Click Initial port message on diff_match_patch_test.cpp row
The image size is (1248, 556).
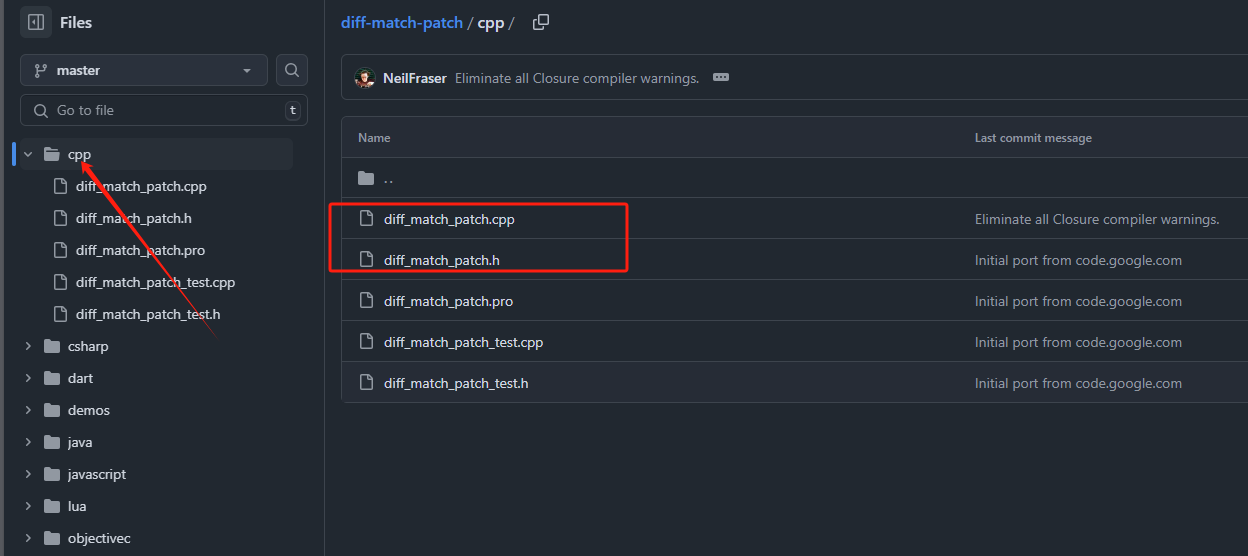tap(1078, 342)
